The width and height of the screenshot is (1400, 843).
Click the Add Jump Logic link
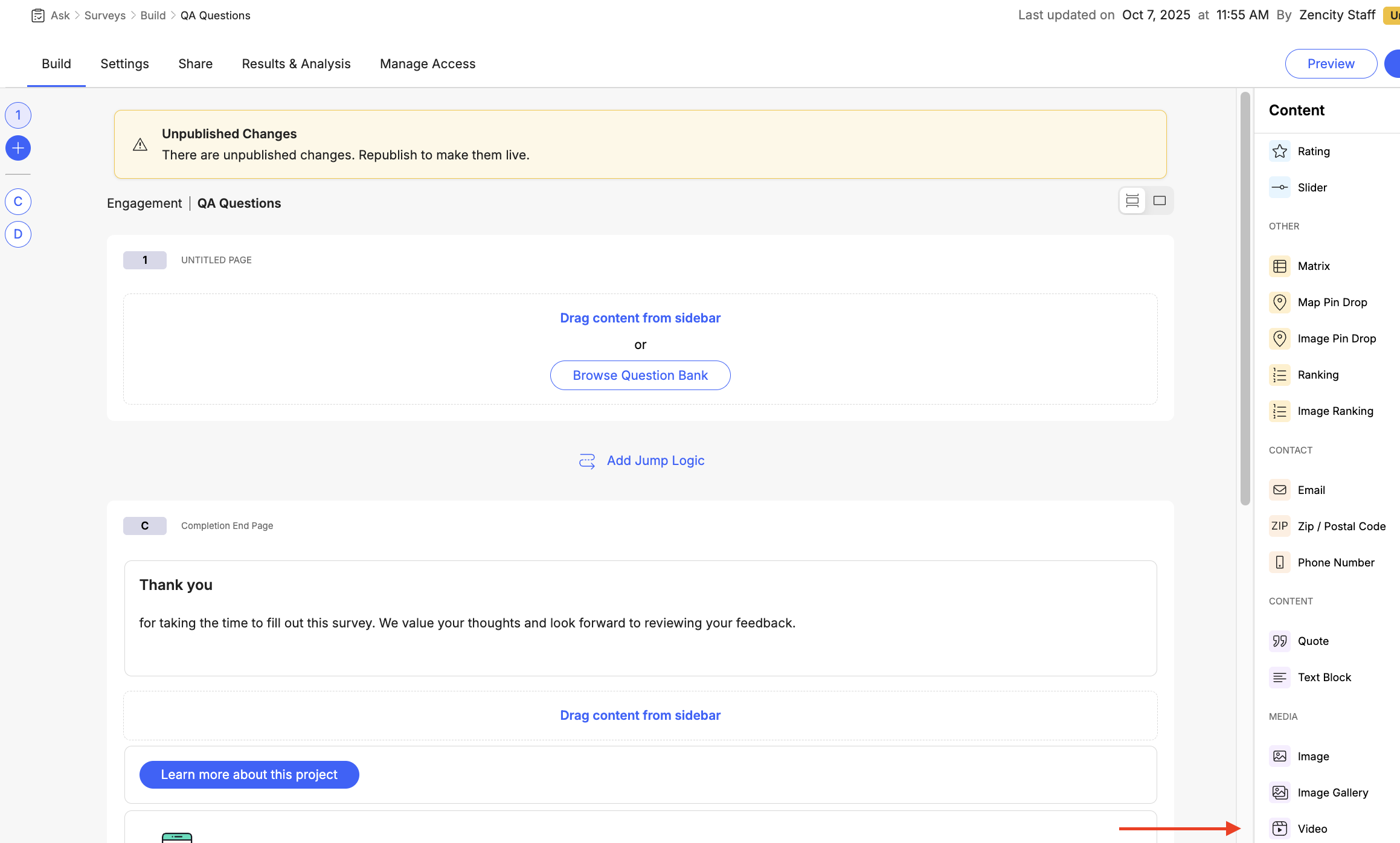[655, 461]
